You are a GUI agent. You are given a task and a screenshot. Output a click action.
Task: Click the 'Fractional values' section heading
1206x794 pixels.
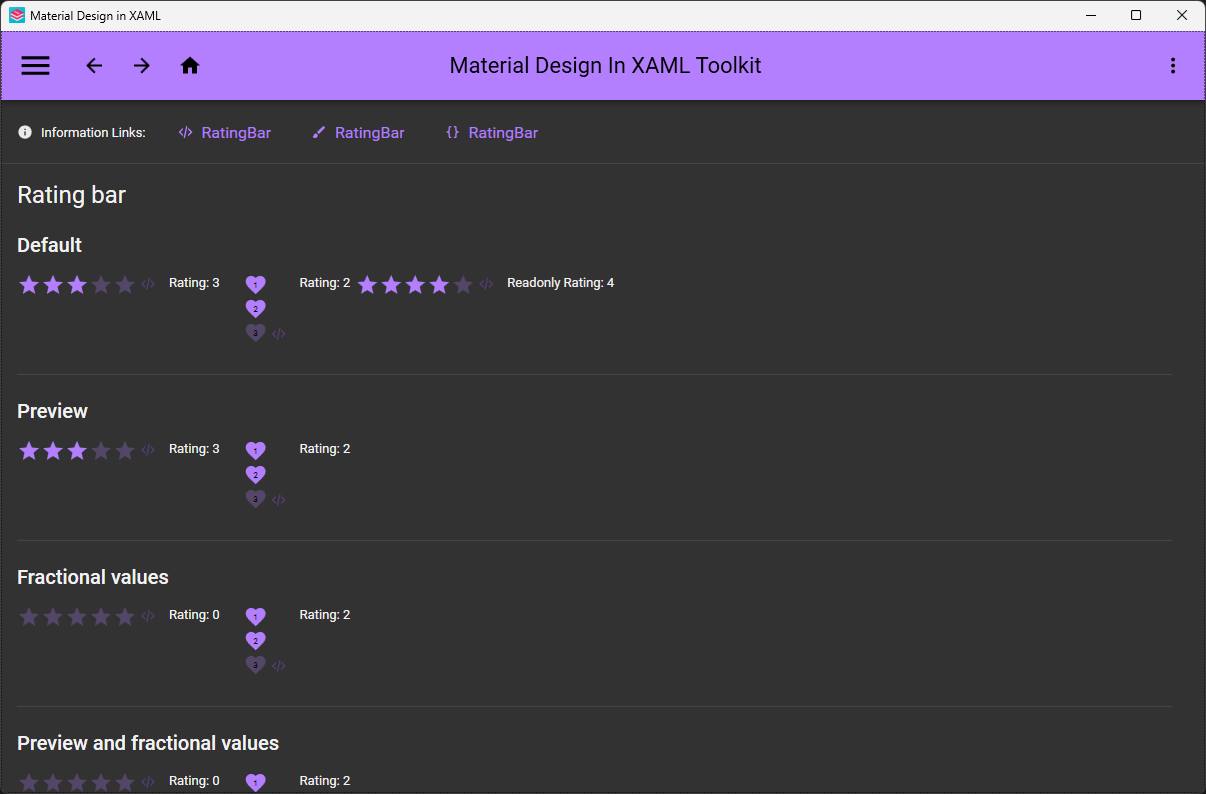tap(93, 577)
